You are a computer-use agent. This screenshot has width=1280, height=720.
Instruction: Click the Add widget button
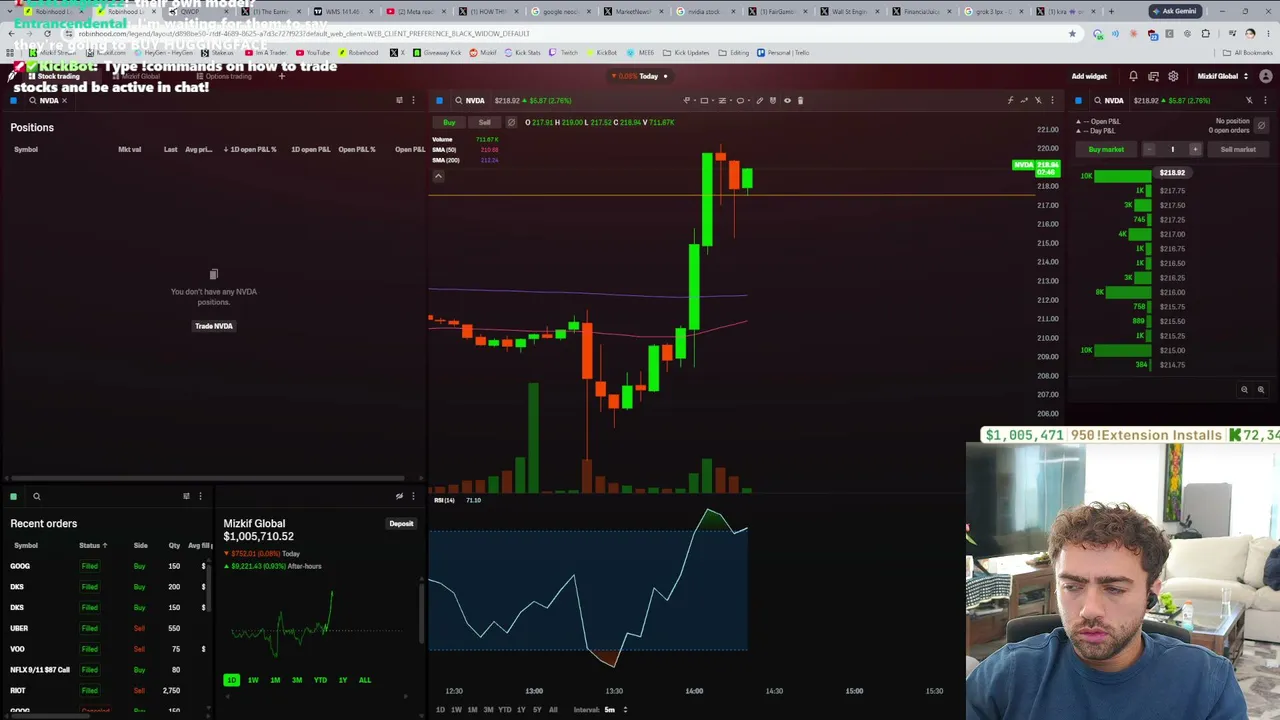pos(1089,76)
